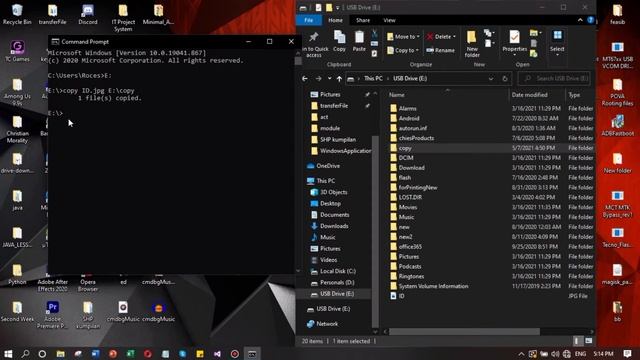Viewport: 640px width, 360px height.
Task: Open the Copy to dropdown
Action: (x=402, y=50)
